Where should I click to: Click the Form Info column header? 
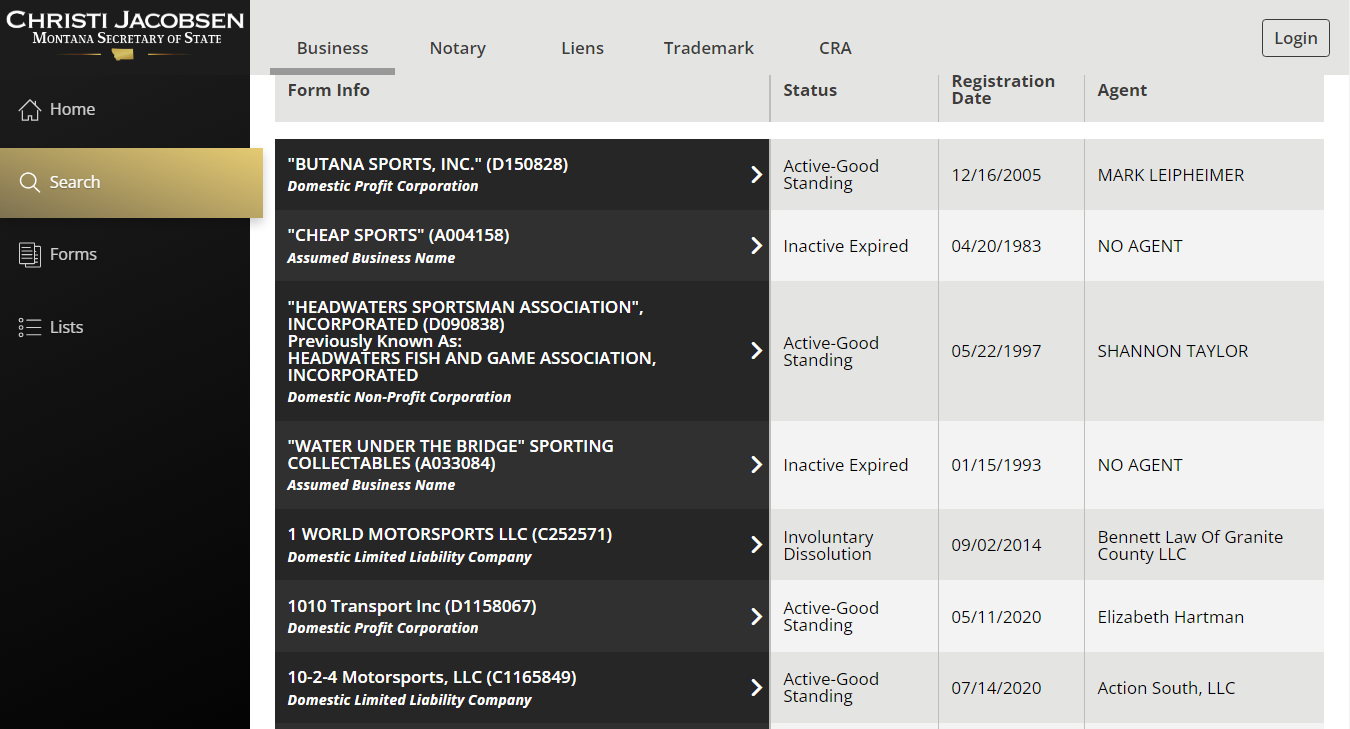pos(329,90)
